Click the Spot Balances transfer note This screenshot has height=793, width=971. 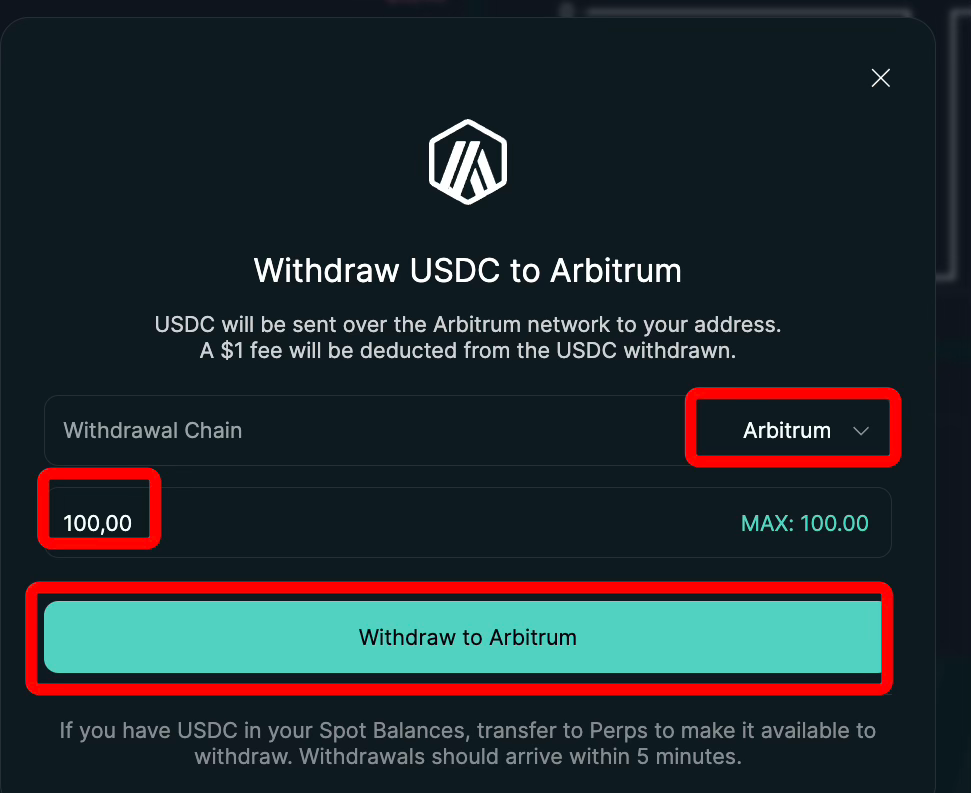point(468,731)
